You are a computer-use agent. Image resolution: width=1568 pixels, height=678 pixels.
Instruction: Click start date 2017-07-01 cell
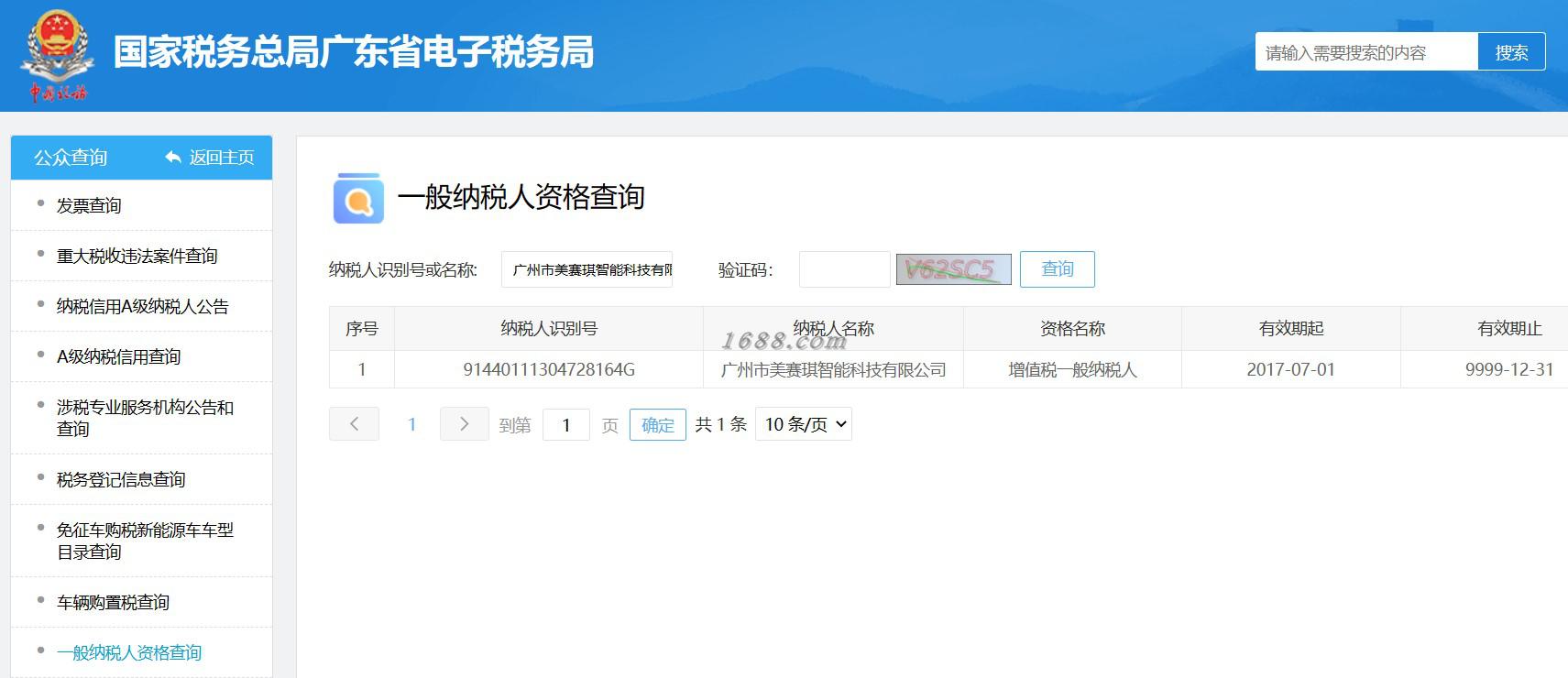pos(1290,369)
